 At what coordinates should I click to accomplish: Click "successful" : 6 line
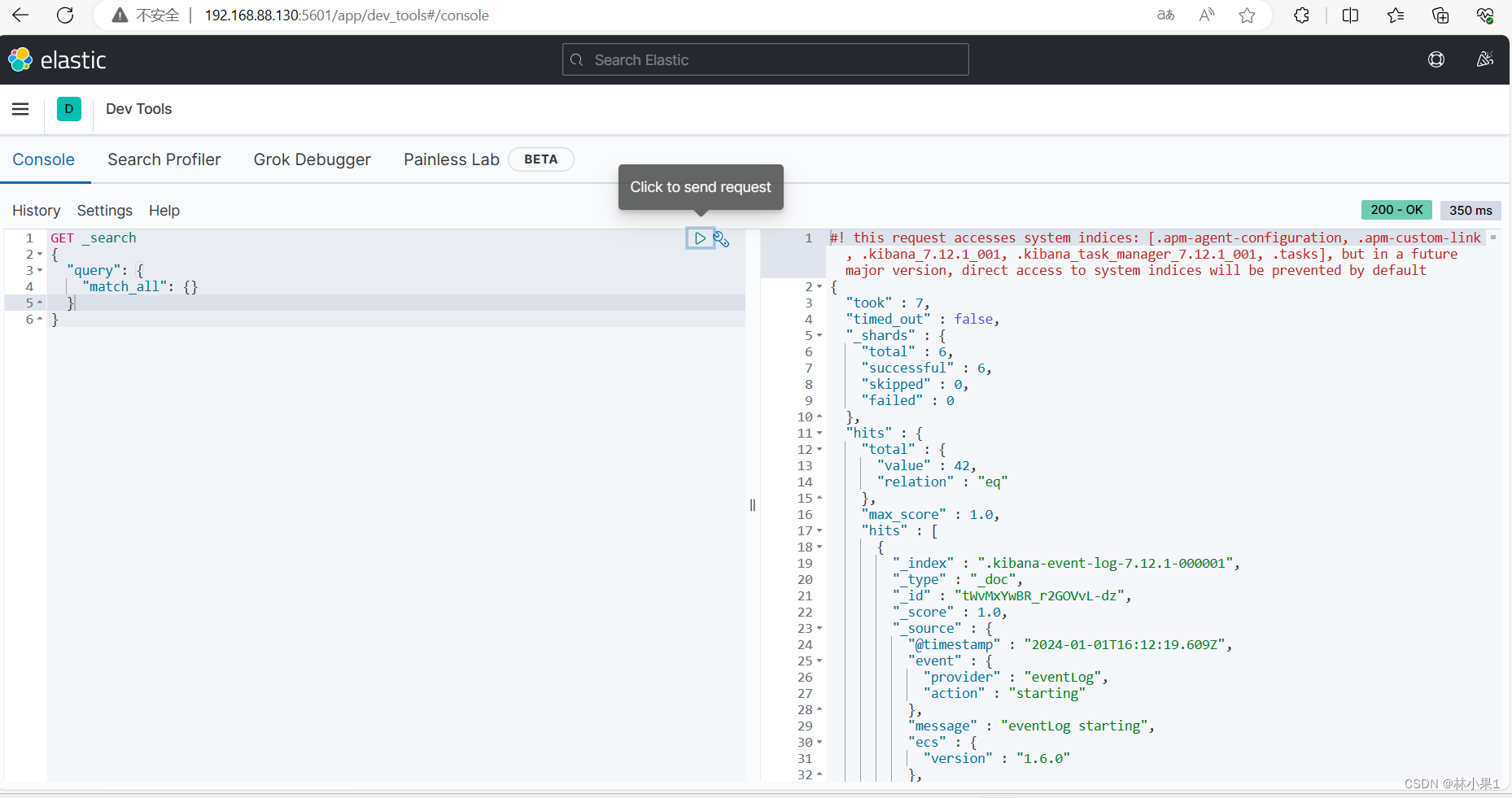[927, 368]
